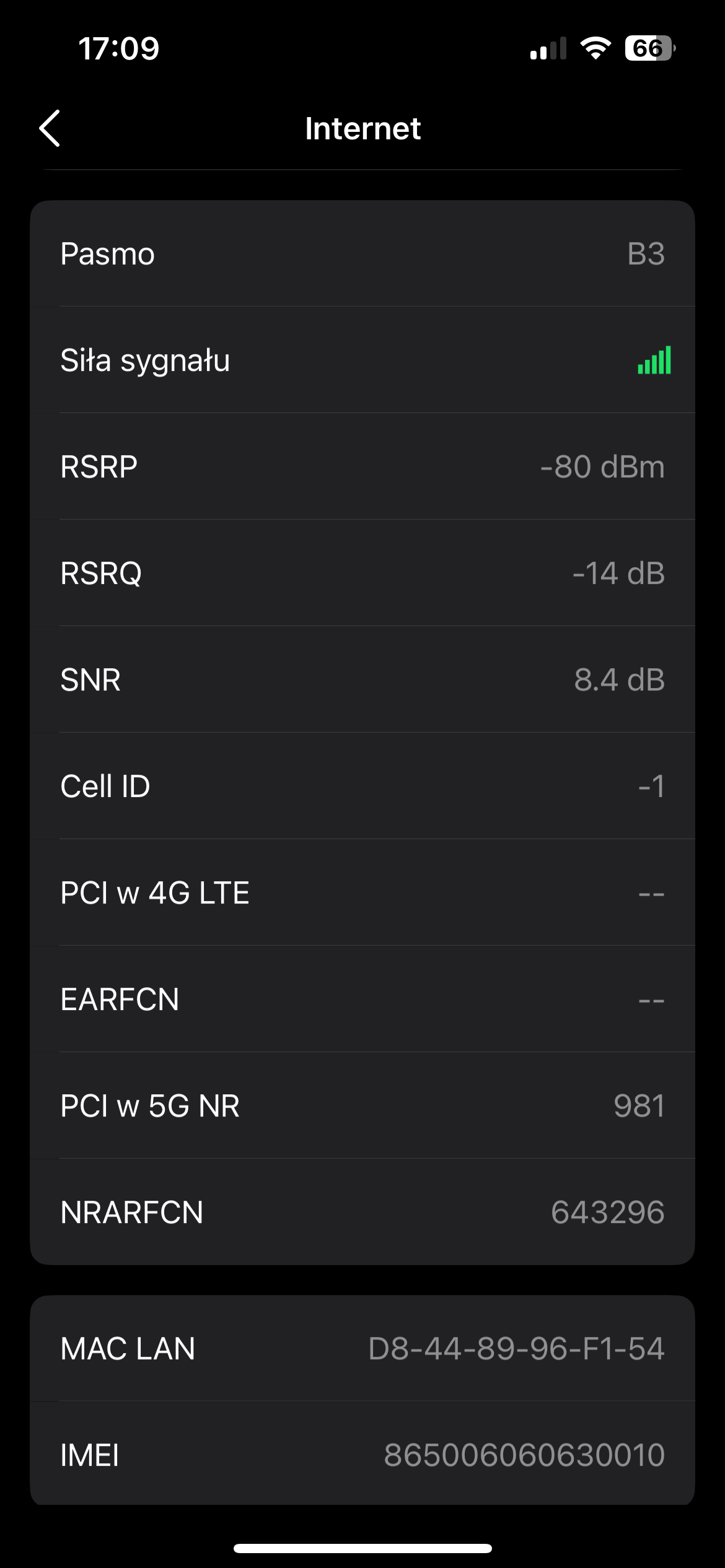Select the Pasmo row
This screenshot has height=1568, width=725.
click(x=362, y=254)
